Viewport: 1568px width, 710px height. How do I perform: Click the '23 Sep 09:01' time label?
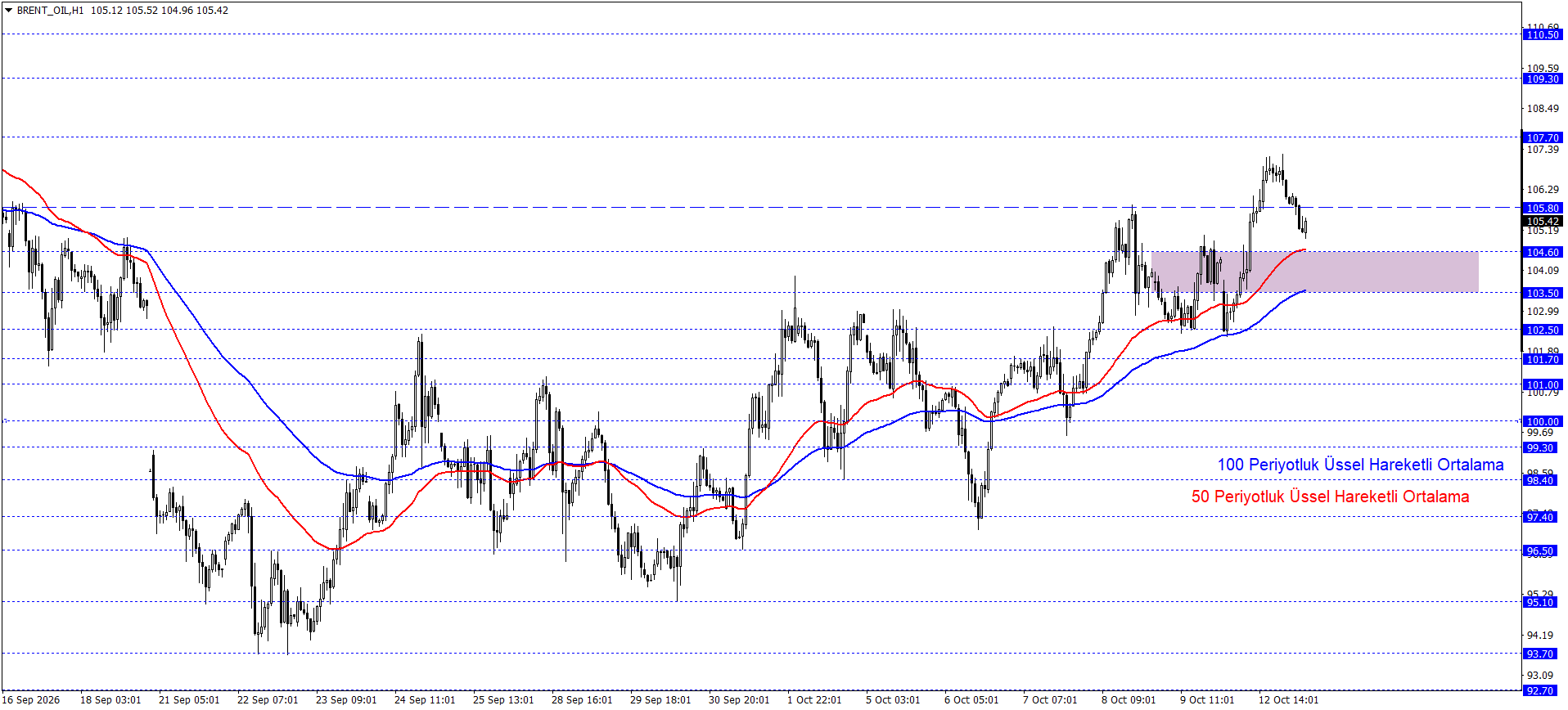pos(346,699)
